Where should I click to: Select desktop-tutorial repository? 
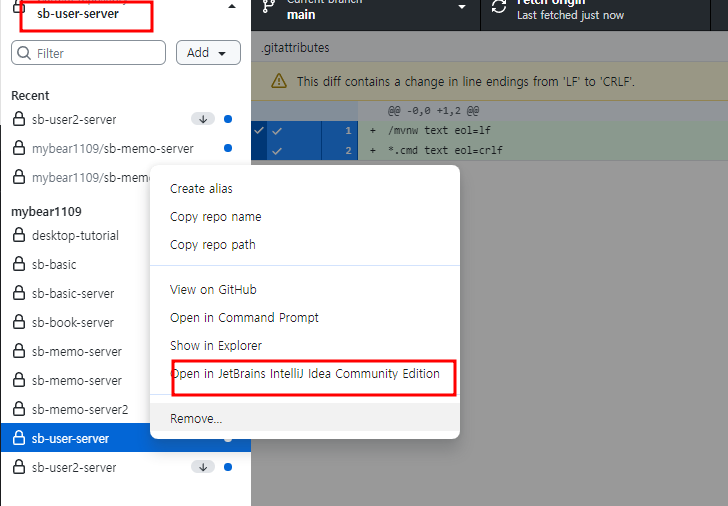click(x=76, y=235)
